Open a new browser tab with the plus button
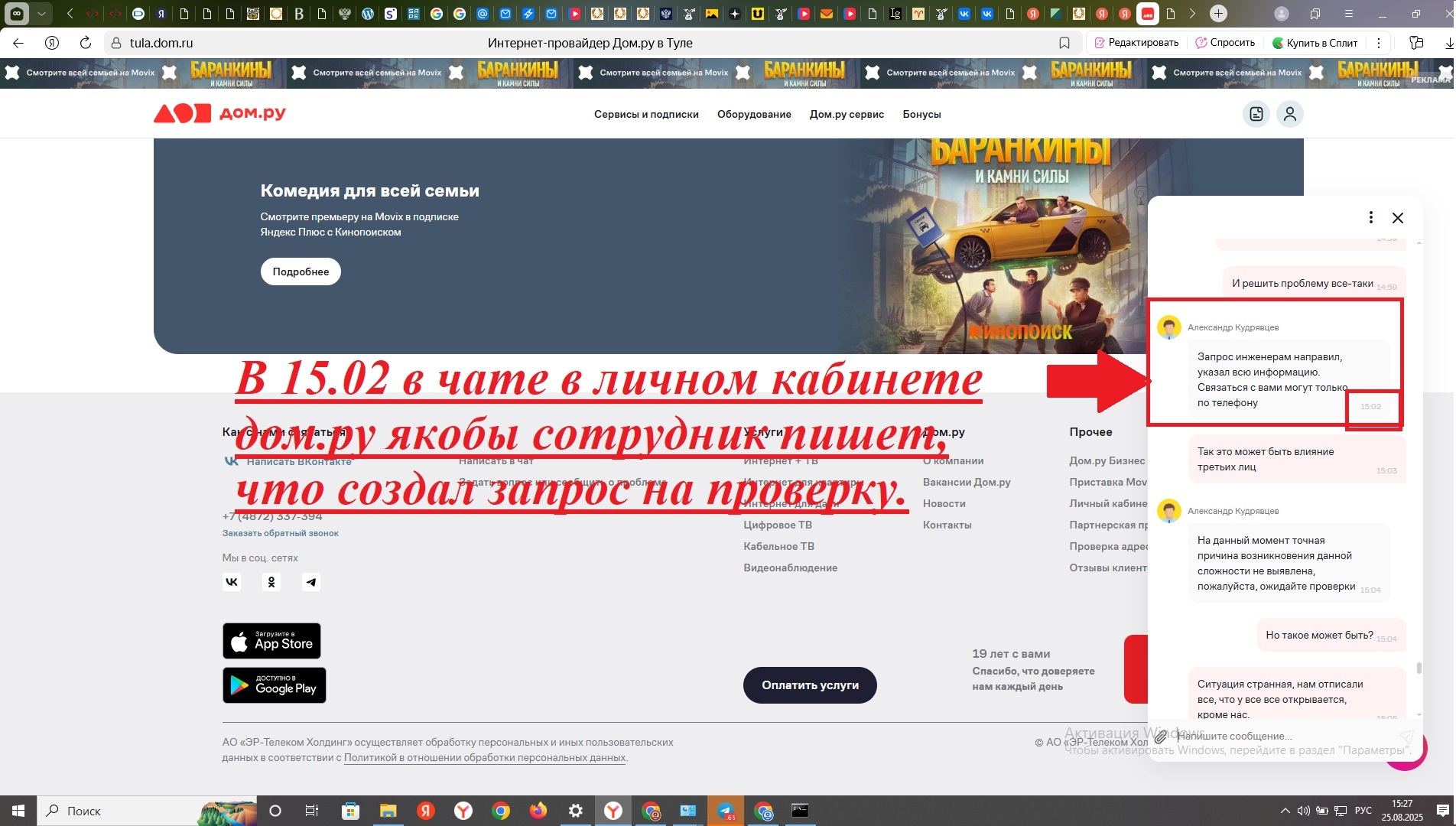This screenshot has height=826, width=1456. click(x=1219, y=14)
